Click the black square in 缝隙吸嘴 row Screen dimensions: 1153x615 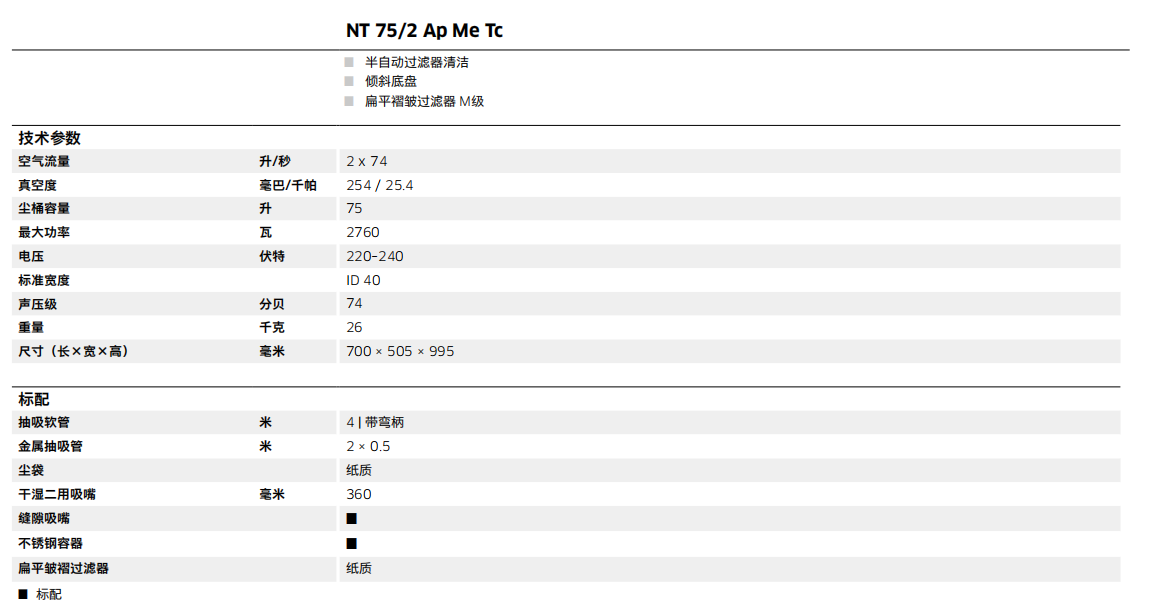coord(352,519)
